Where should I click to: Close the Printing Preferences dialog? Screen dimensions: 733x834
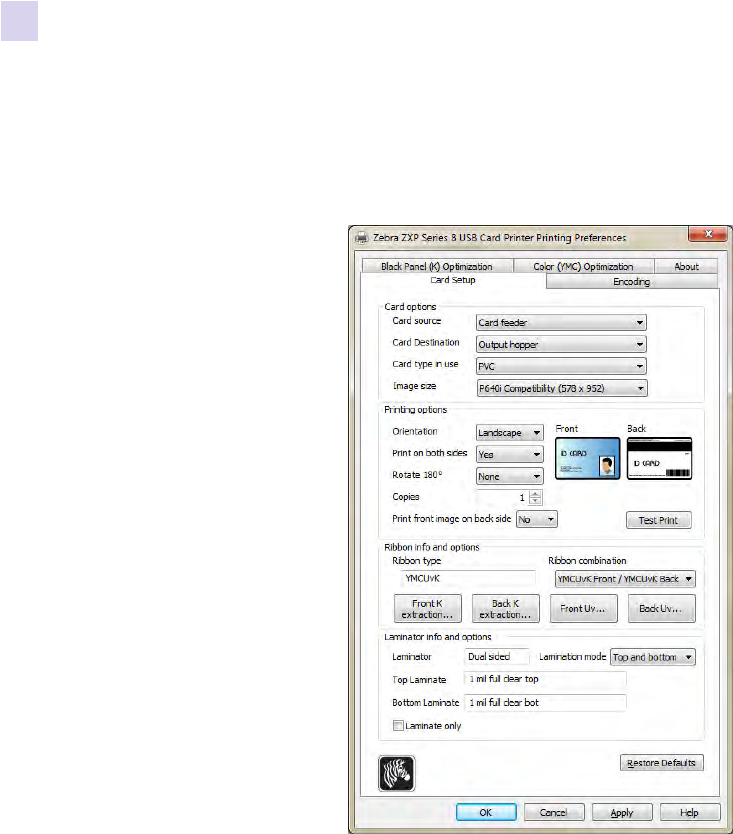708,233
